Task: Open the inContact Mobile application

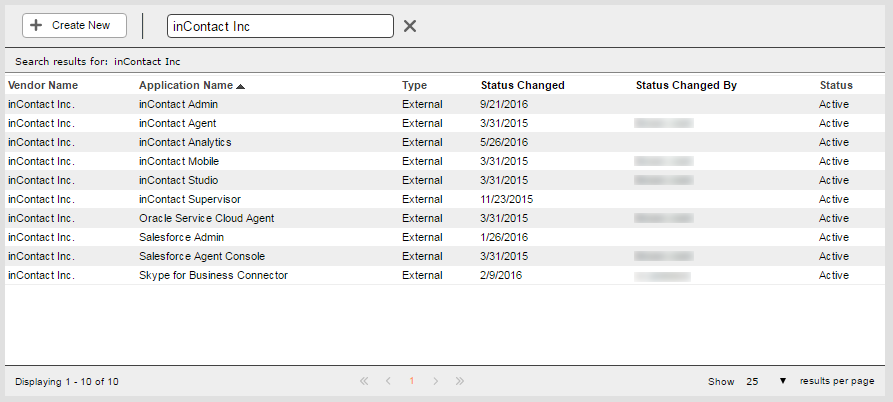Action: click(x=179, y=161)
